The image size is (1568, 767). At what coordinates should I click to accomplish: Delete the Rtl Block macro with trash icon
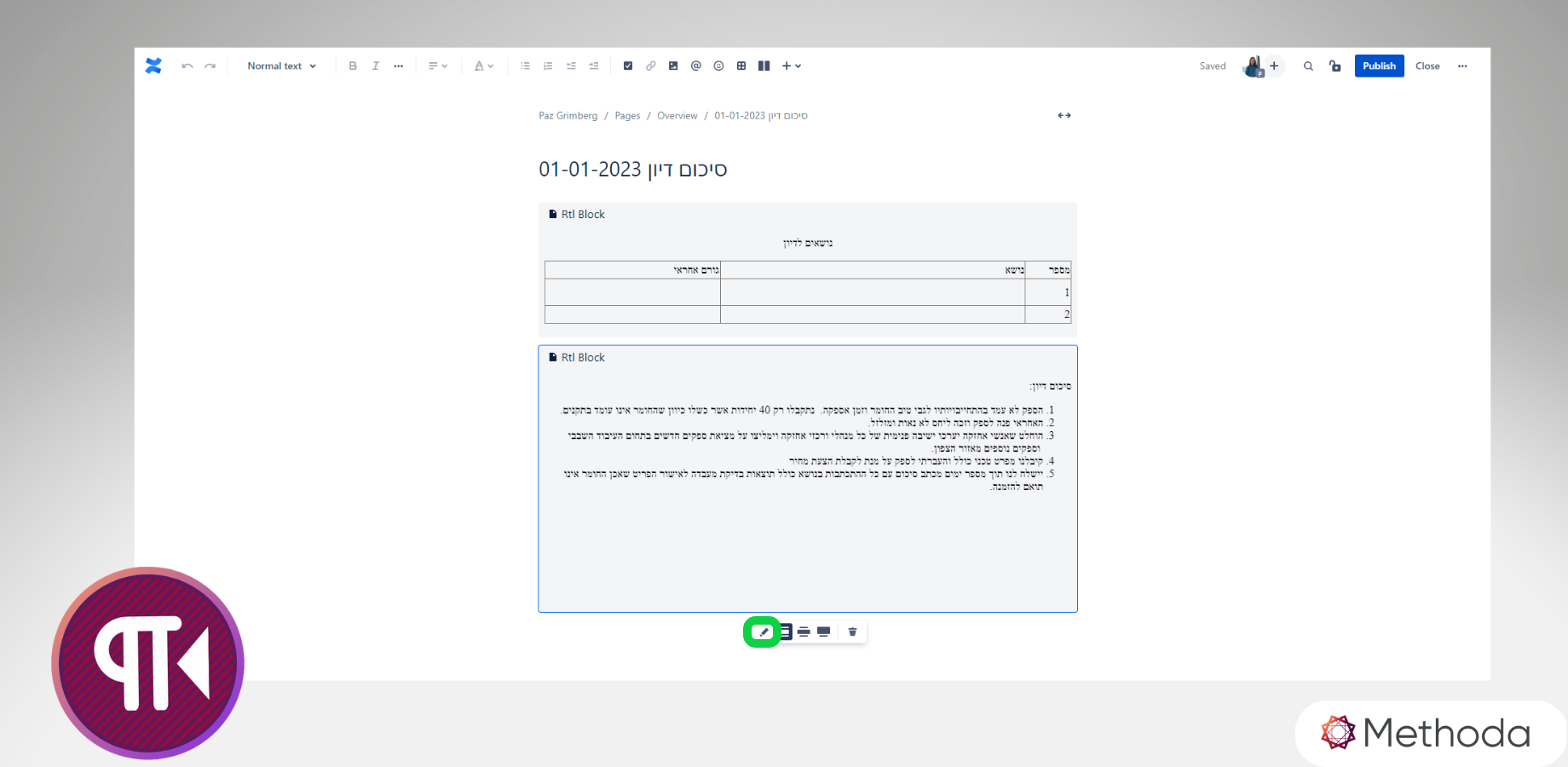pyautogui.click(x=852, y=632)
